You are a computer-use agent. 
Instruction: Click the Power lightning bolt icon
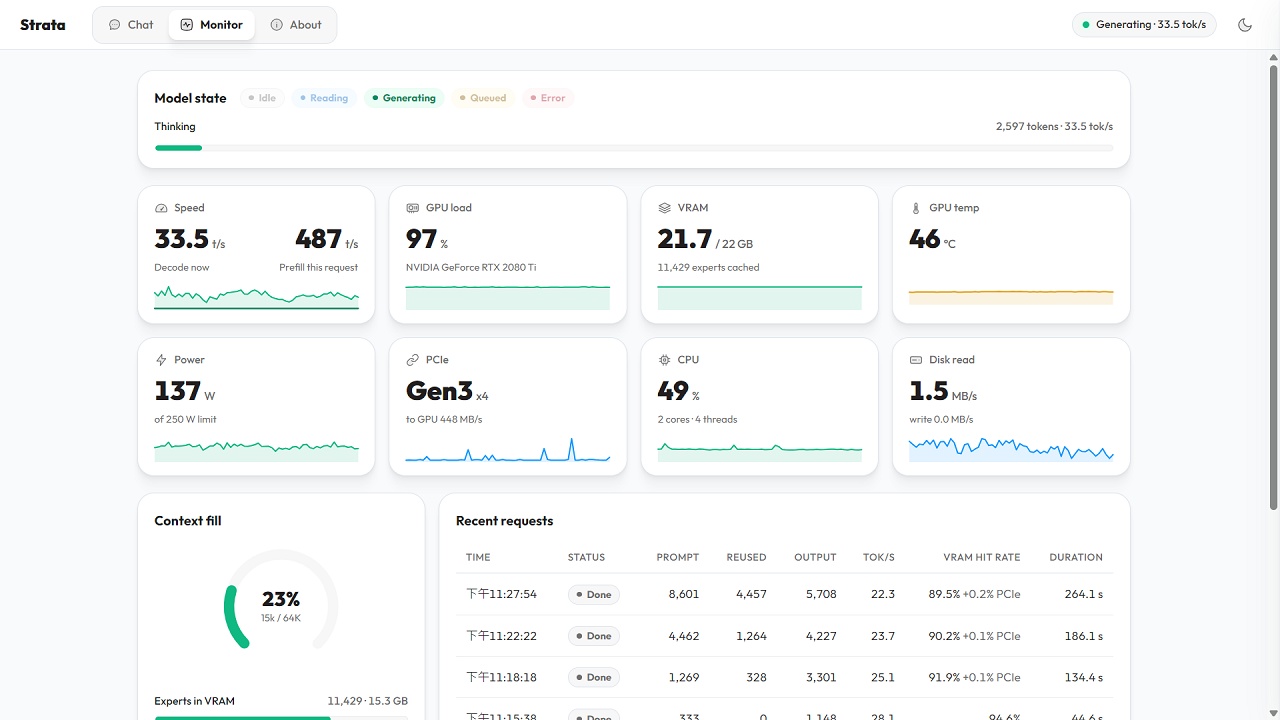(x=161, y=360)
